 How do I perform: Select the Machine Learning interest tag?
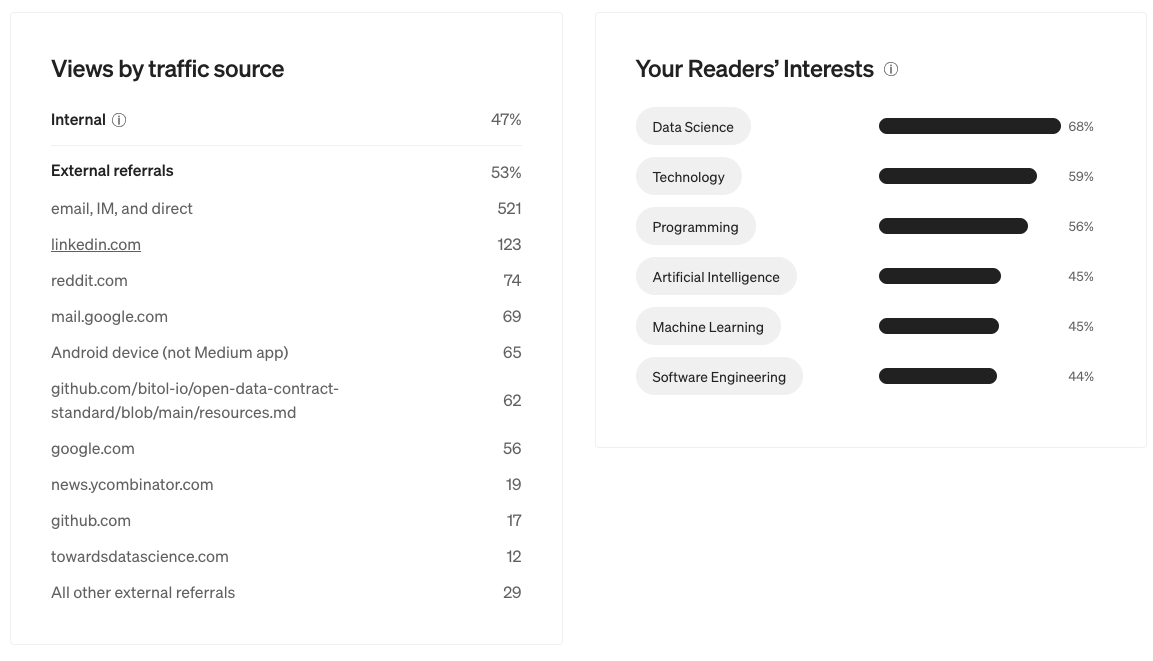pos(708,326)
